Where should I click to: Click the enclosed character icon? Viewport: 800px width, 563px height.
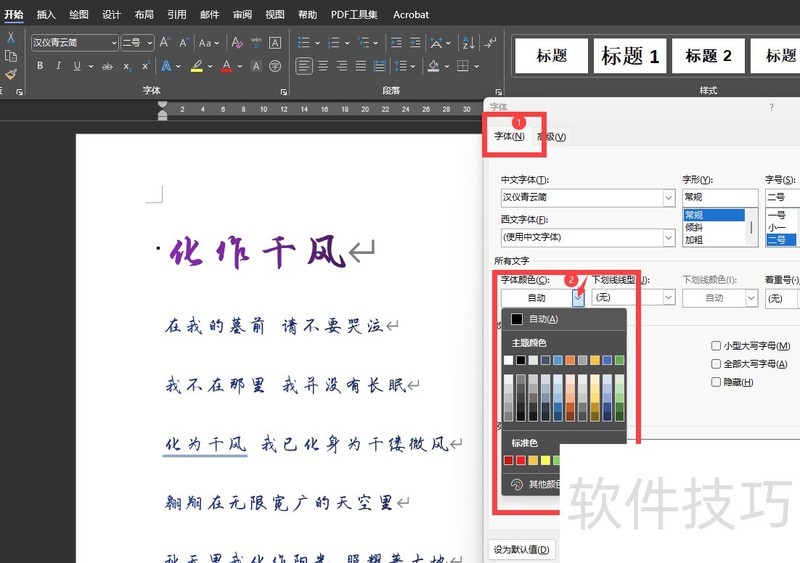pyautogui.click(x=275, y=66)
